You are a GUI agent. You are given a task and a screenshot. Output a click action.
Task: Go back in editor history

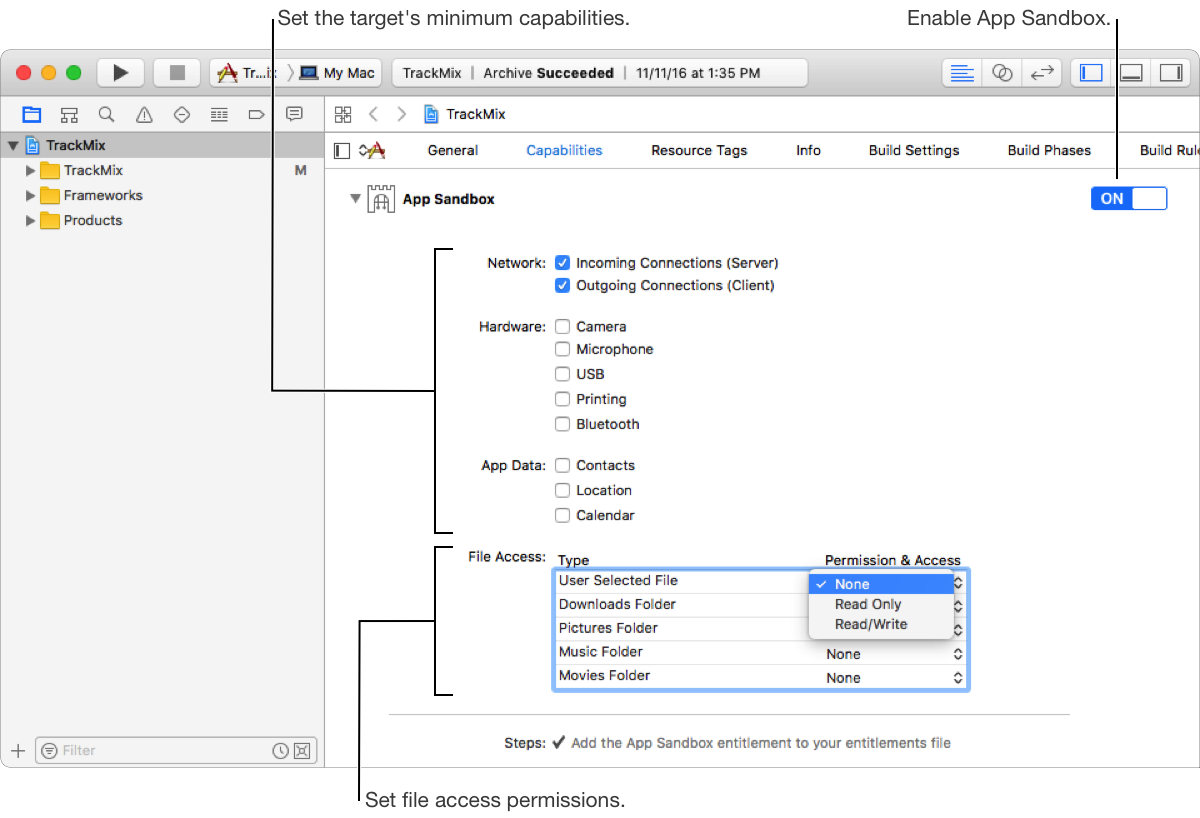click(x=373, y=114)
